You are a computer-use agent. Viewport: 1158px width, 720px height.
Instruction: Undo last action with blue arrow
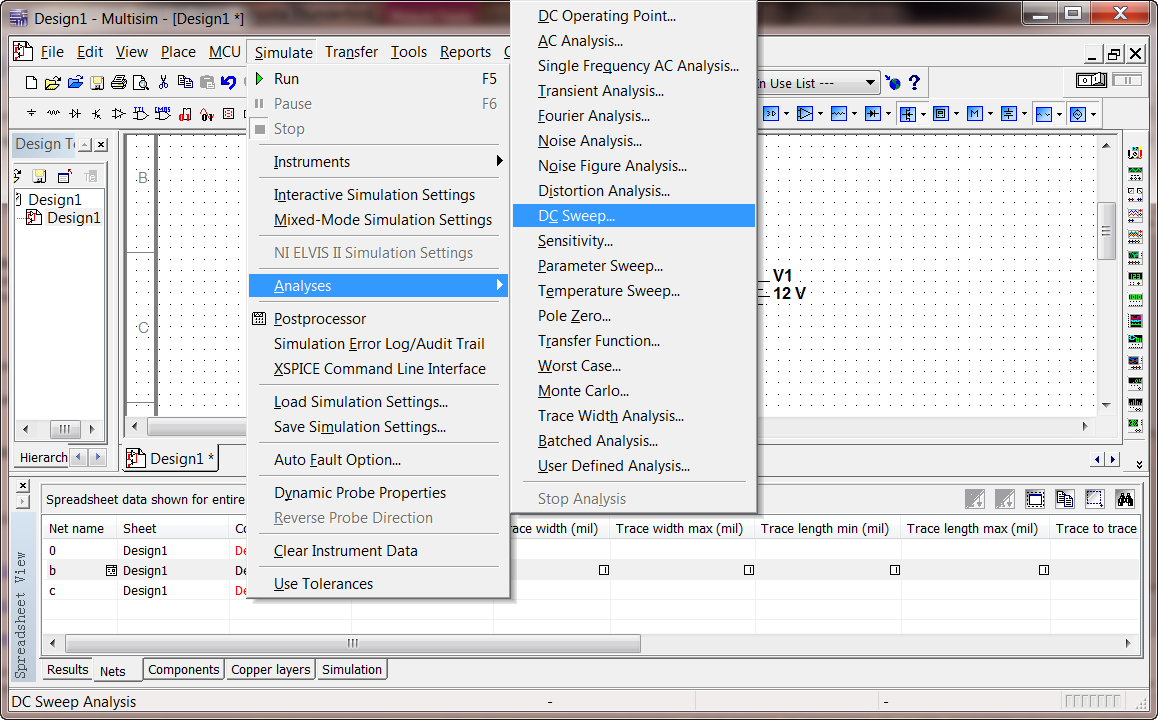click(x=229, y=83)
